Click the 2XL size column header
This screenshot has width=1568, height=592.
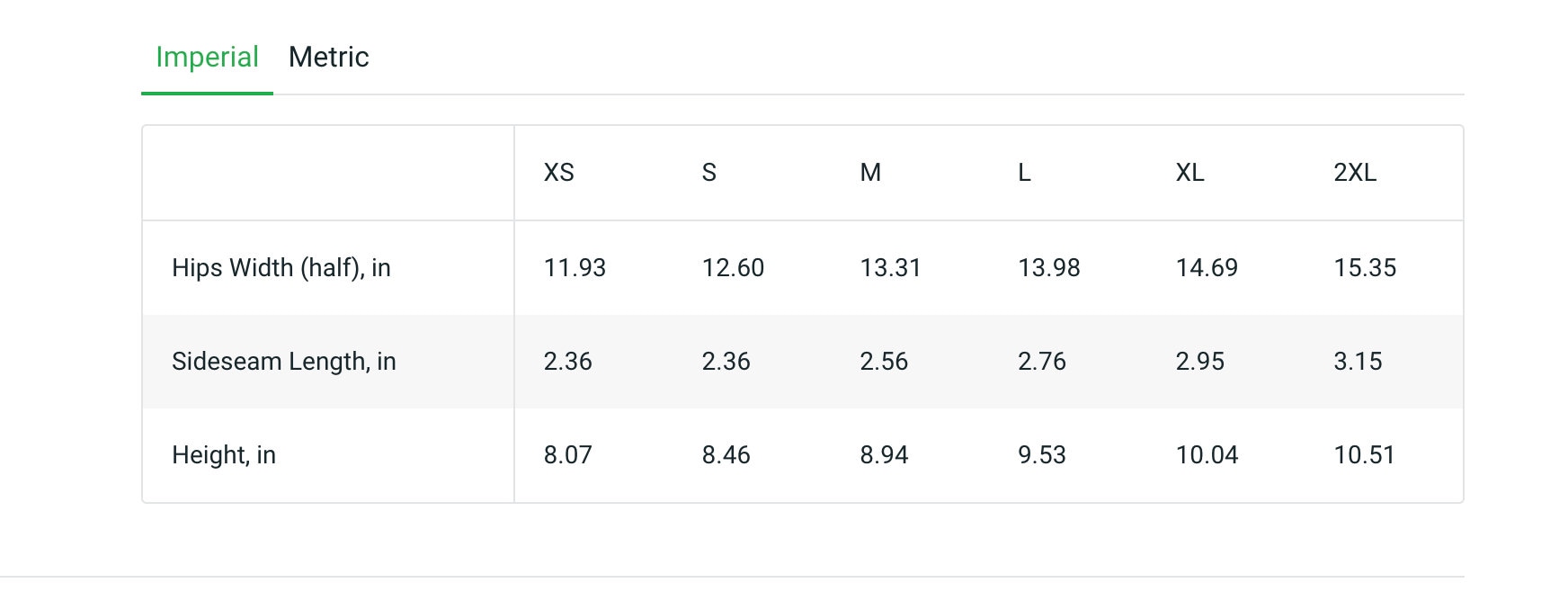coord(1355,173)
